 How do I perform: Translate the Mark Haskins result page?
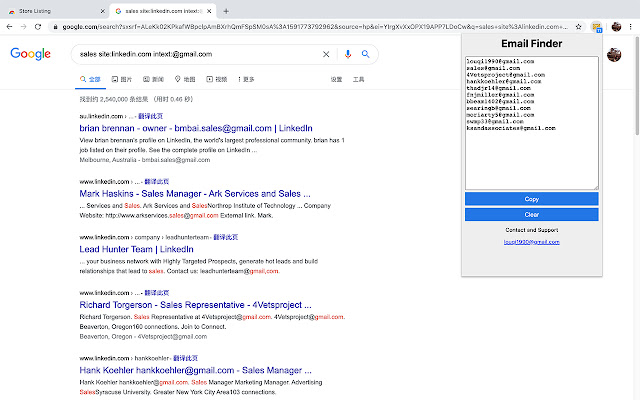tap(157, 182)
